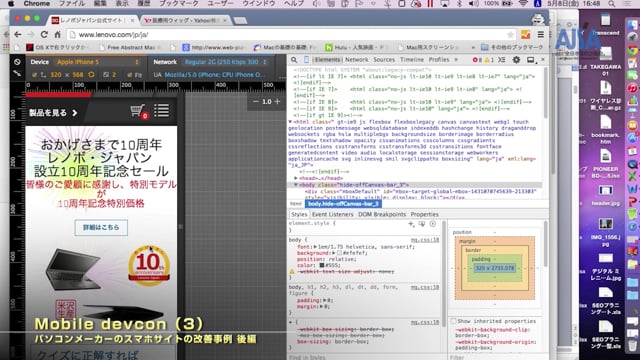The height and width of the screenshot is (360, 640).
Task: Enable Show inherited properties checkbox
Action: (453, 321)
